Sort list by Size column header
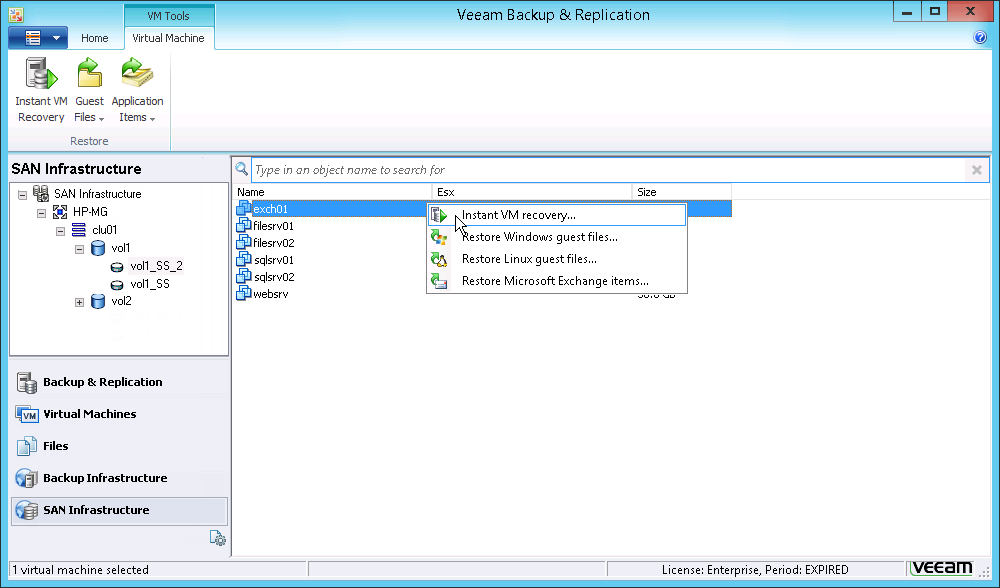Screen dimensions: 1000x588 (682, 192)
